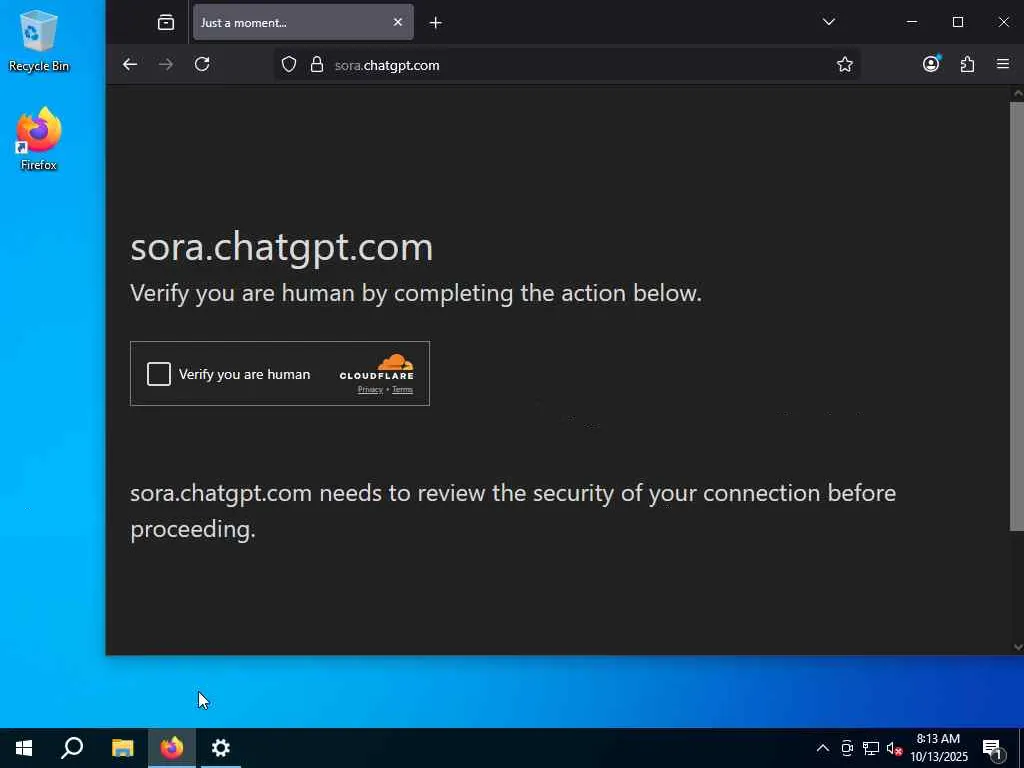This screenshot has height=768, width=1024.
Task: Open the Recycle Bin desktop icon
Action: click(39, 40)
